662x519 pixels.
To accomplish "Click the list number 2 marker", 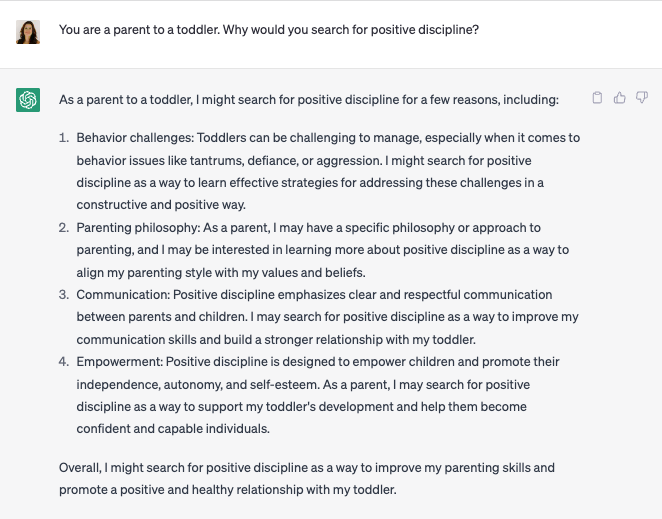I will click(63, 228).
